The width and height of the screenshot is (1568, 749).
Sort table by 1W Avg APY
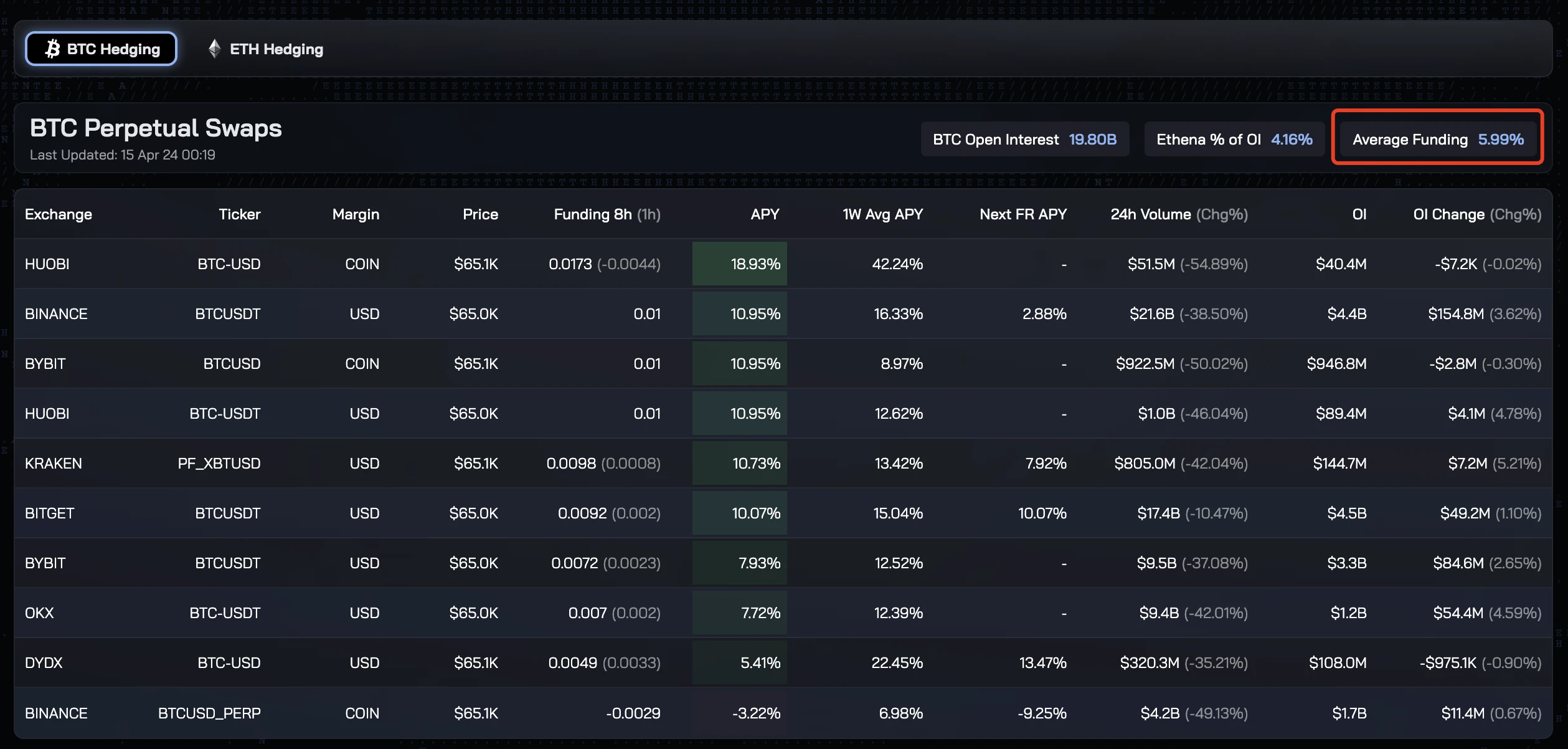click(882, 214)
